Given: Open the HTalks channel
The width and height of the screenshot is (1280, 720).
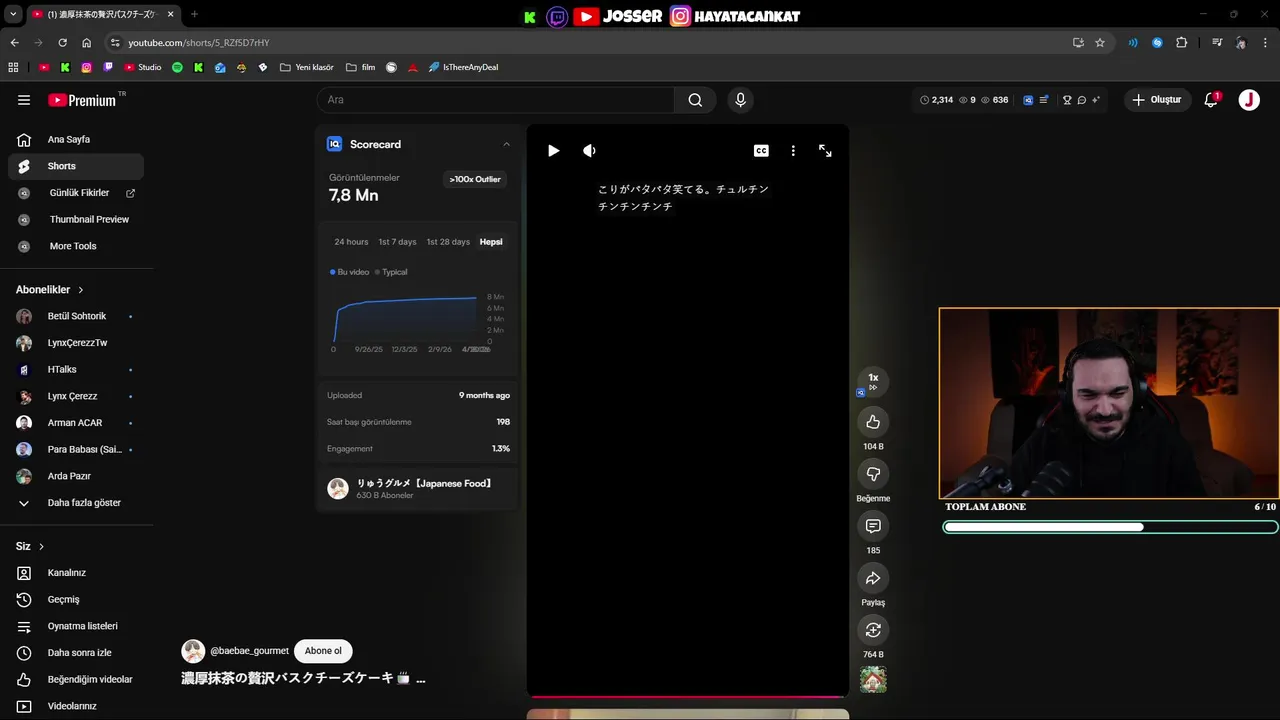Looking at the screenshot, I should click(x=77, y=370).
